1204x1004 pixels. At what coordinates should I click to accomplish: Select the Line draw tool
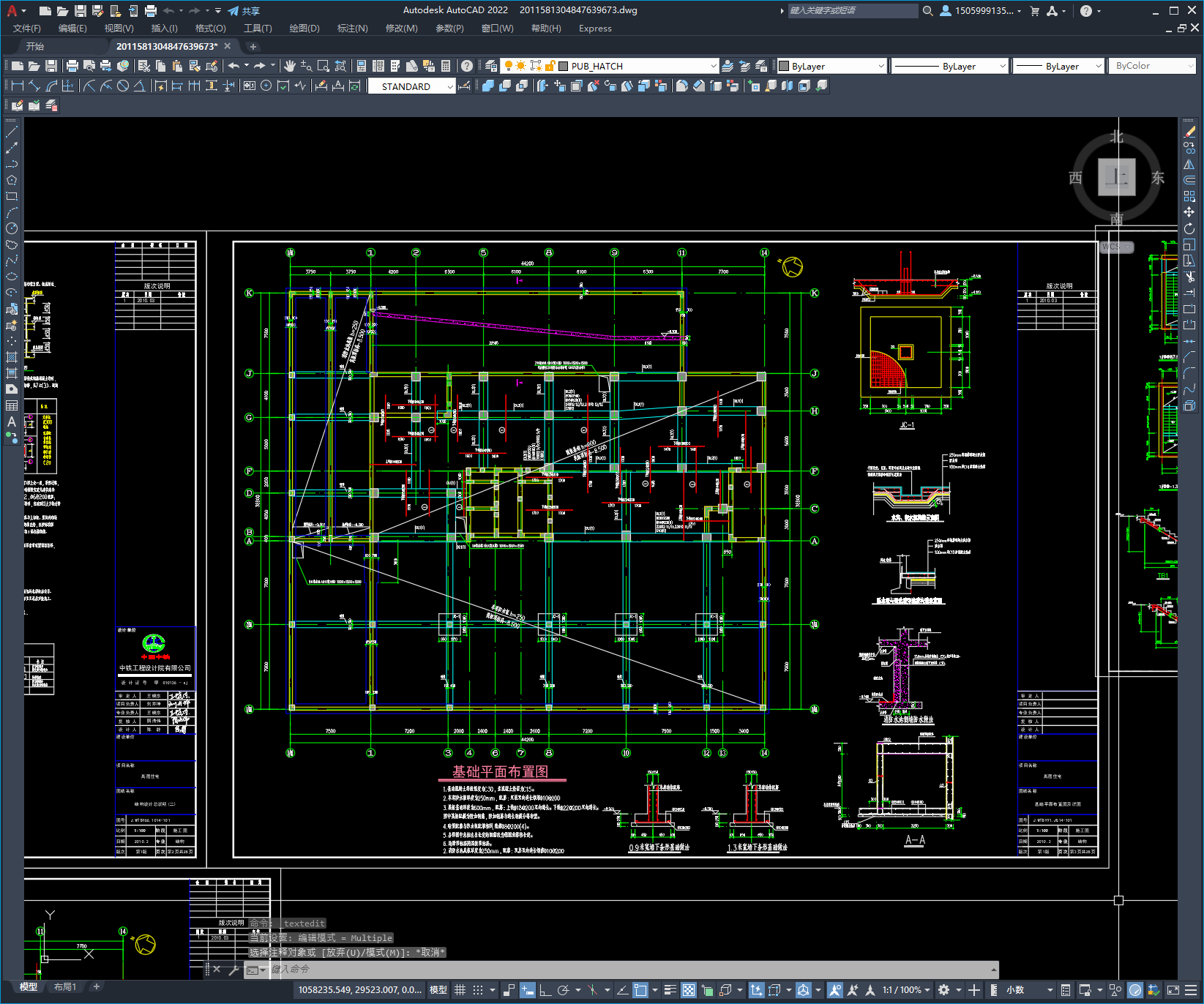tap(12, 132)
